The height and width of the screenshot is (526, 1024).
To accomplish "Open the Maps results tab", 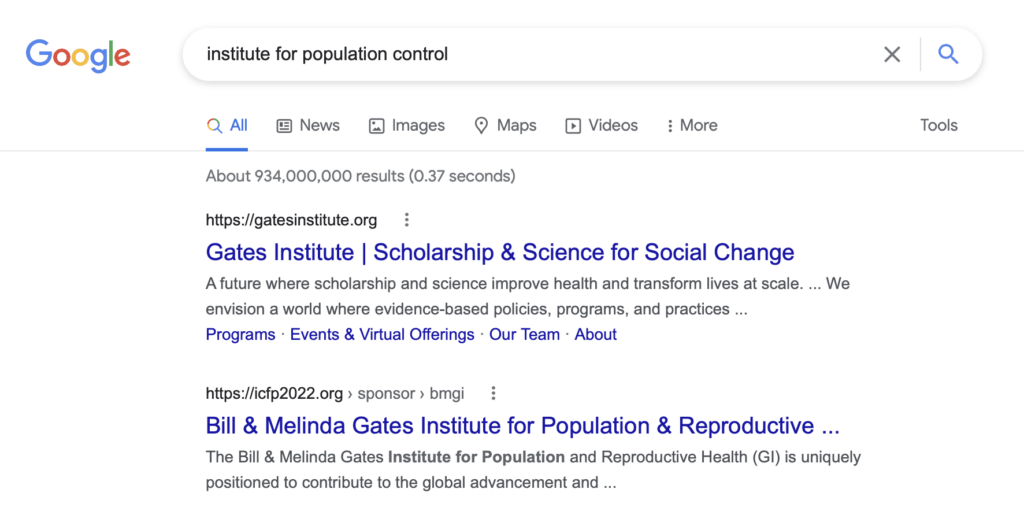I will click(x=505, y=125).
